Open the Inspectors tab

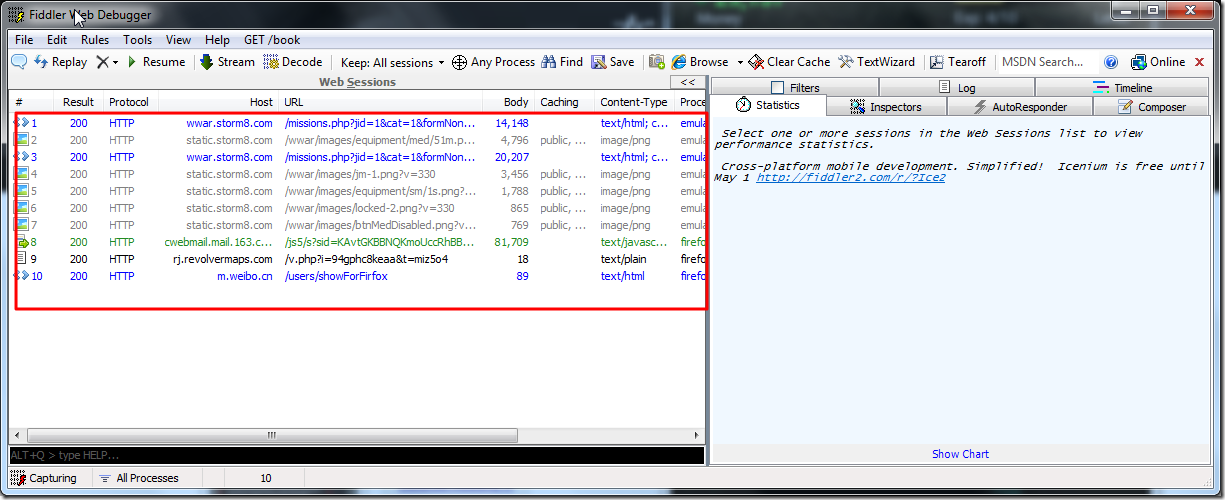[x=885, y=107]
